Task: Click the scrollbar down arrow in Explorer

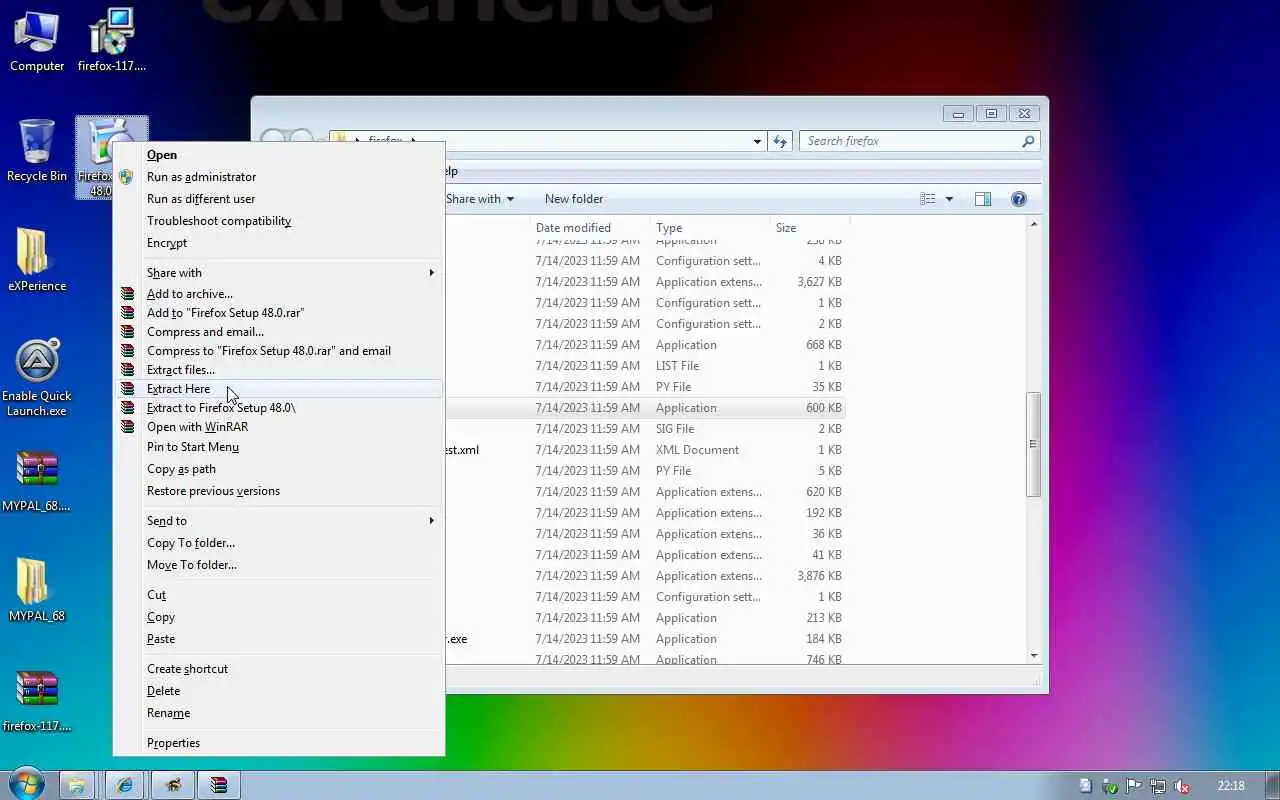Action: [x=1034, y=656]
